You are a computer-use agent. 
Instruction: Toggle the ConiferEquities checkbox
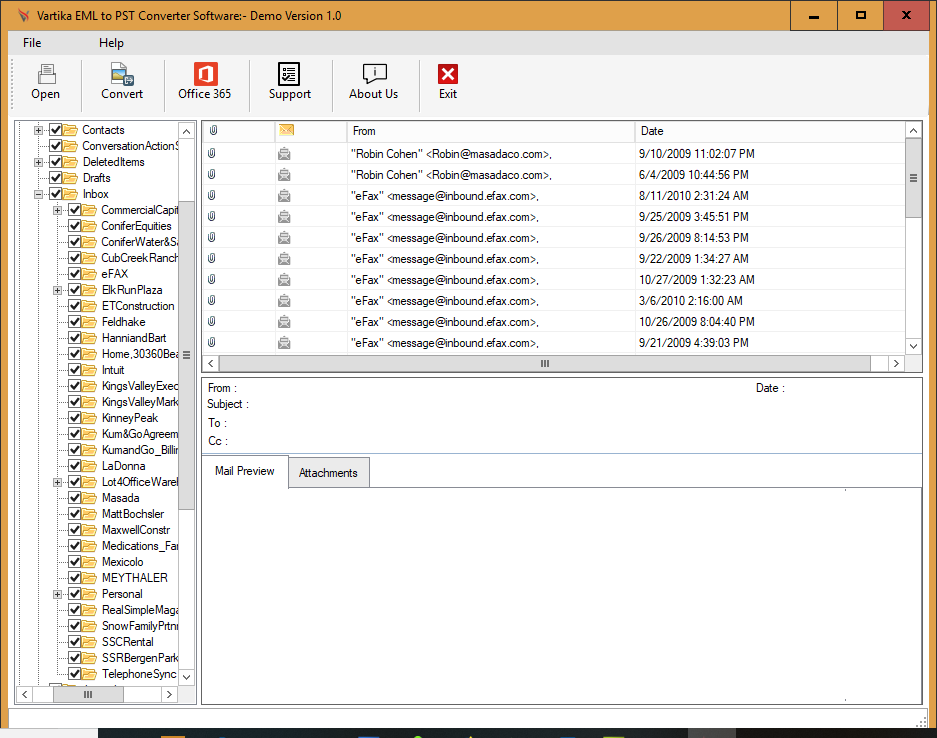pyautogui.click(x=75, y=226)
